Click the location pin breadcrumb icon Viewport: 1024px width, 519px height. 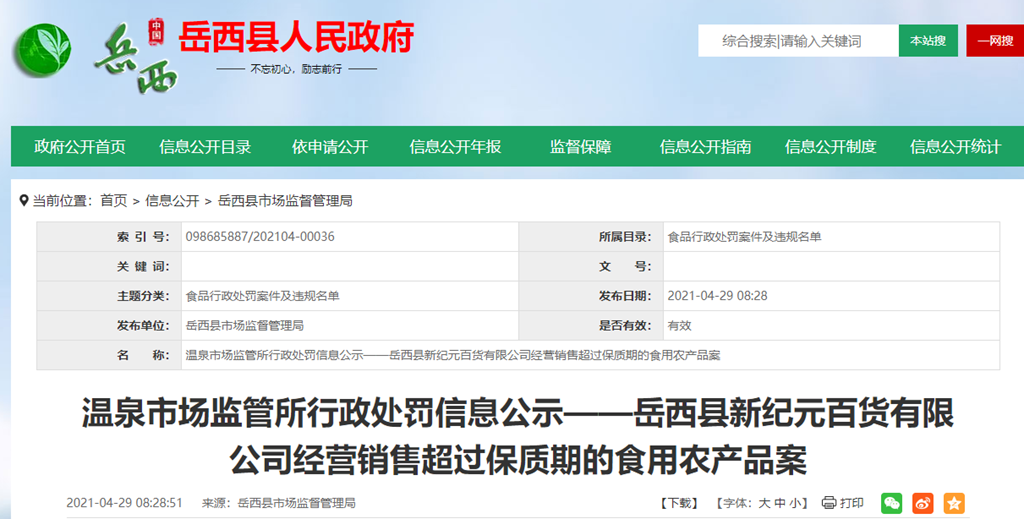[x=24, y=201]
